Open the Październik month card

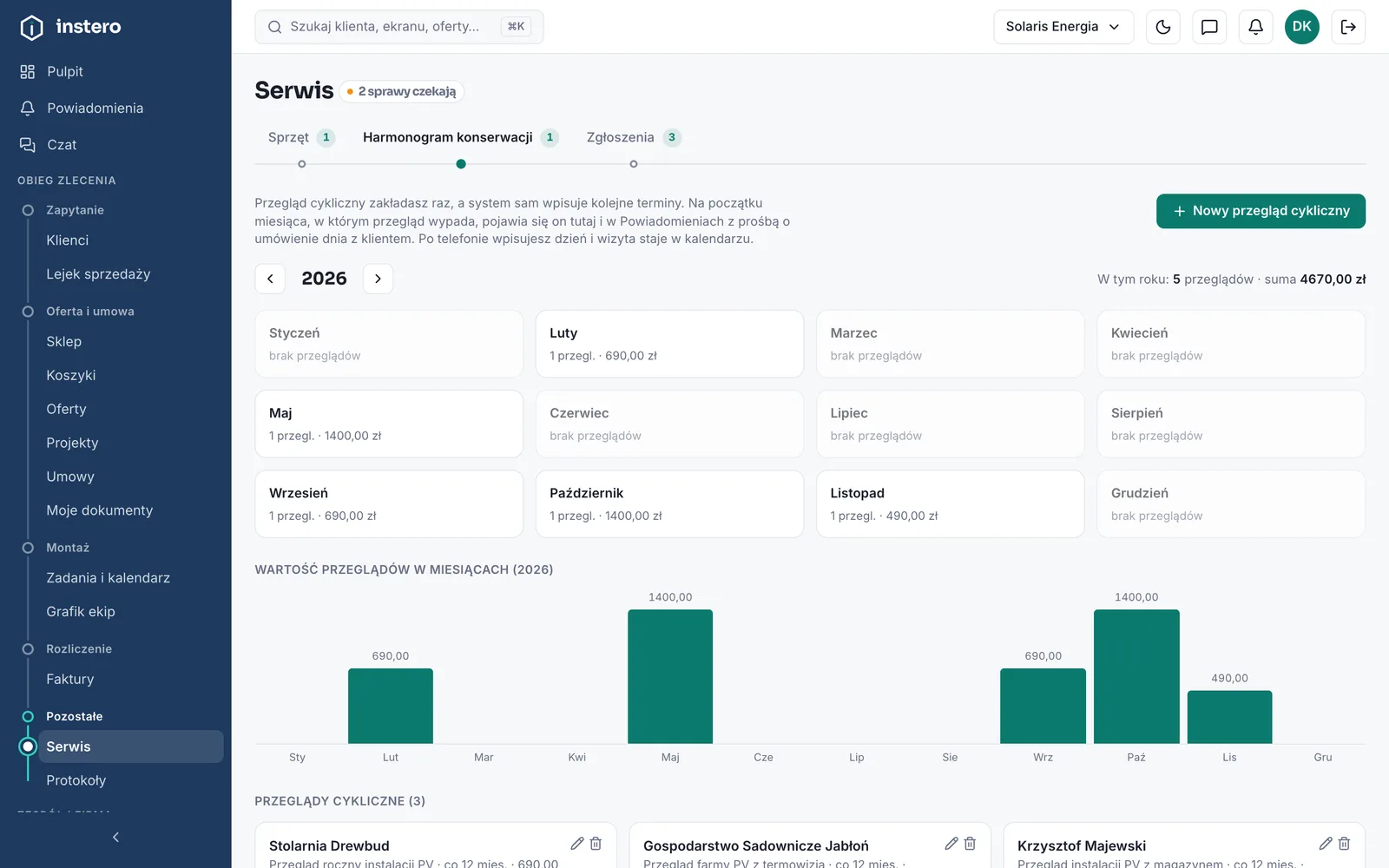pyautogui.click(x=669, y=503)
